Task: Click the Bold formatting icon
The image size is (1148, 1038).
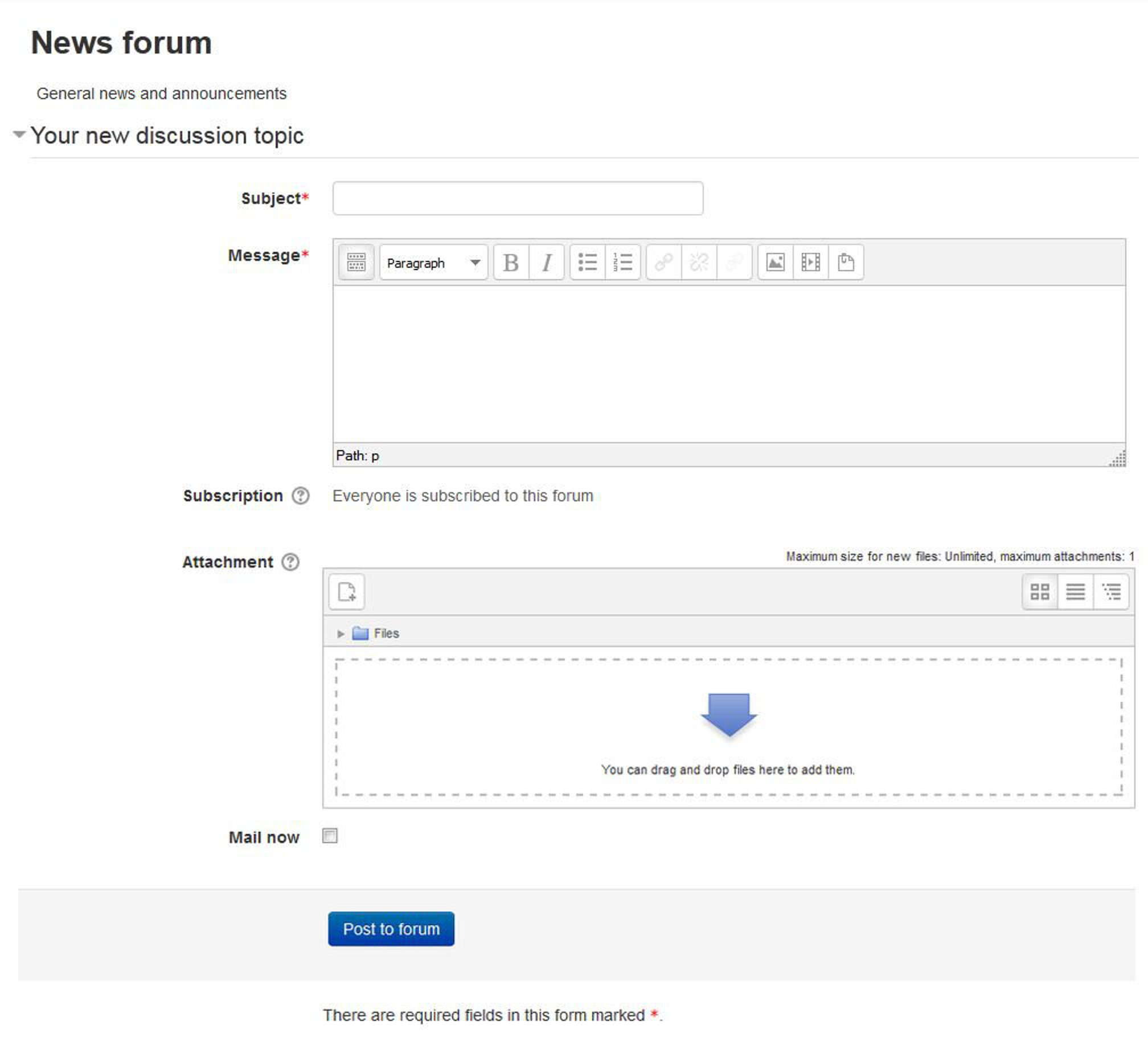Action: click(511, 262)
